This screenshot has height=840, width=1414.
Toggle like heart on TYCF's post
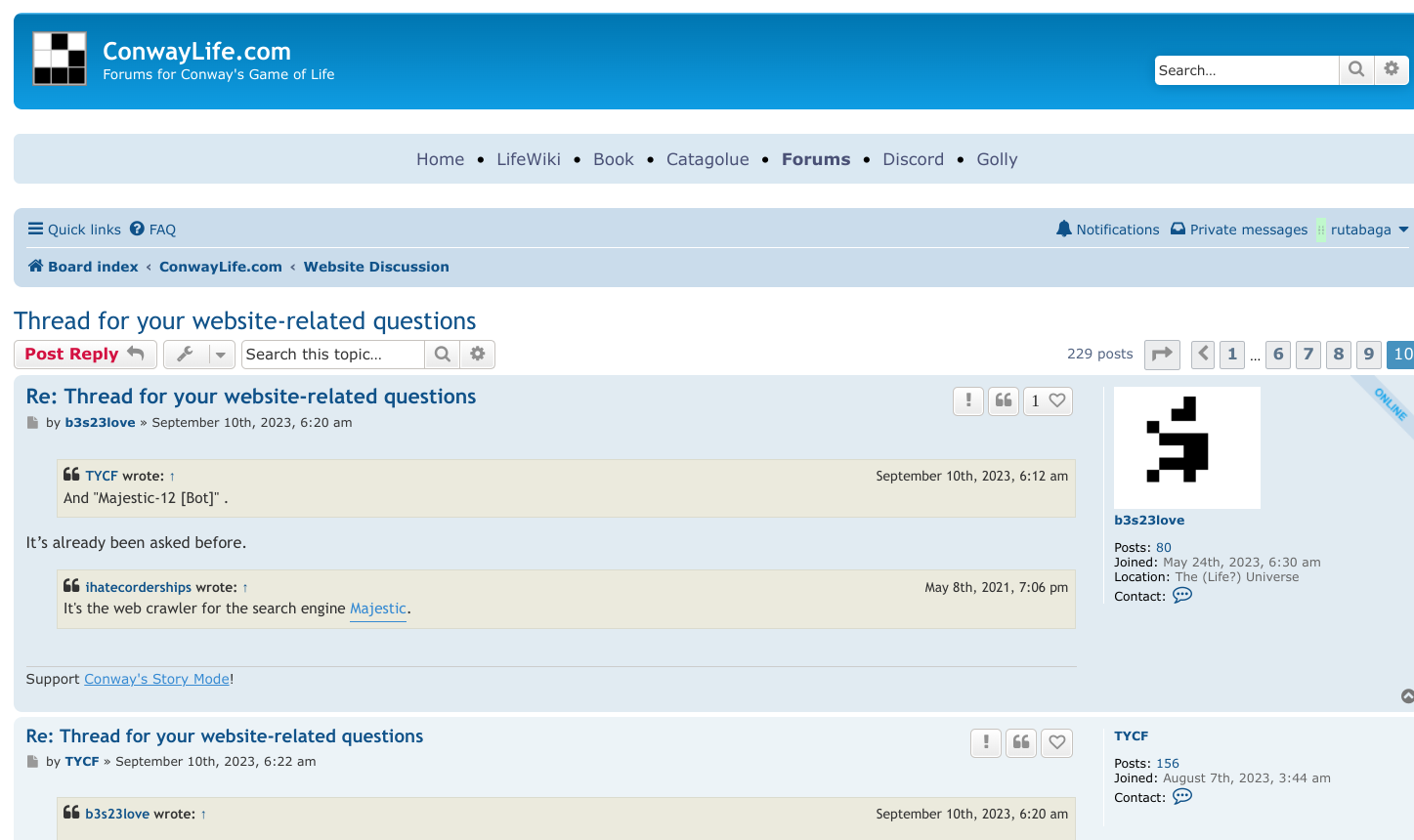(x=1057, y=742)
